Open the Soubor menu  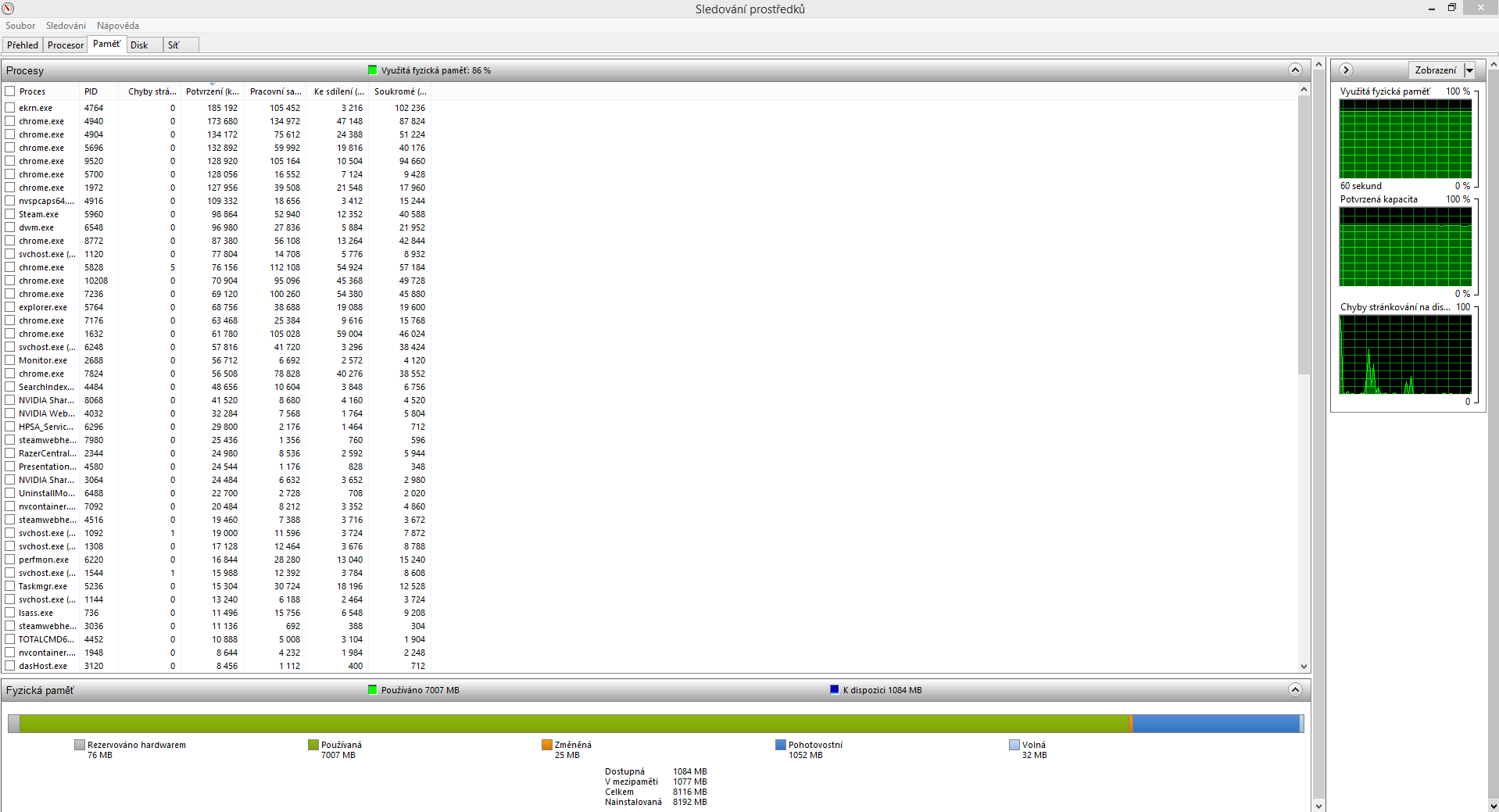tap(20, 26)
